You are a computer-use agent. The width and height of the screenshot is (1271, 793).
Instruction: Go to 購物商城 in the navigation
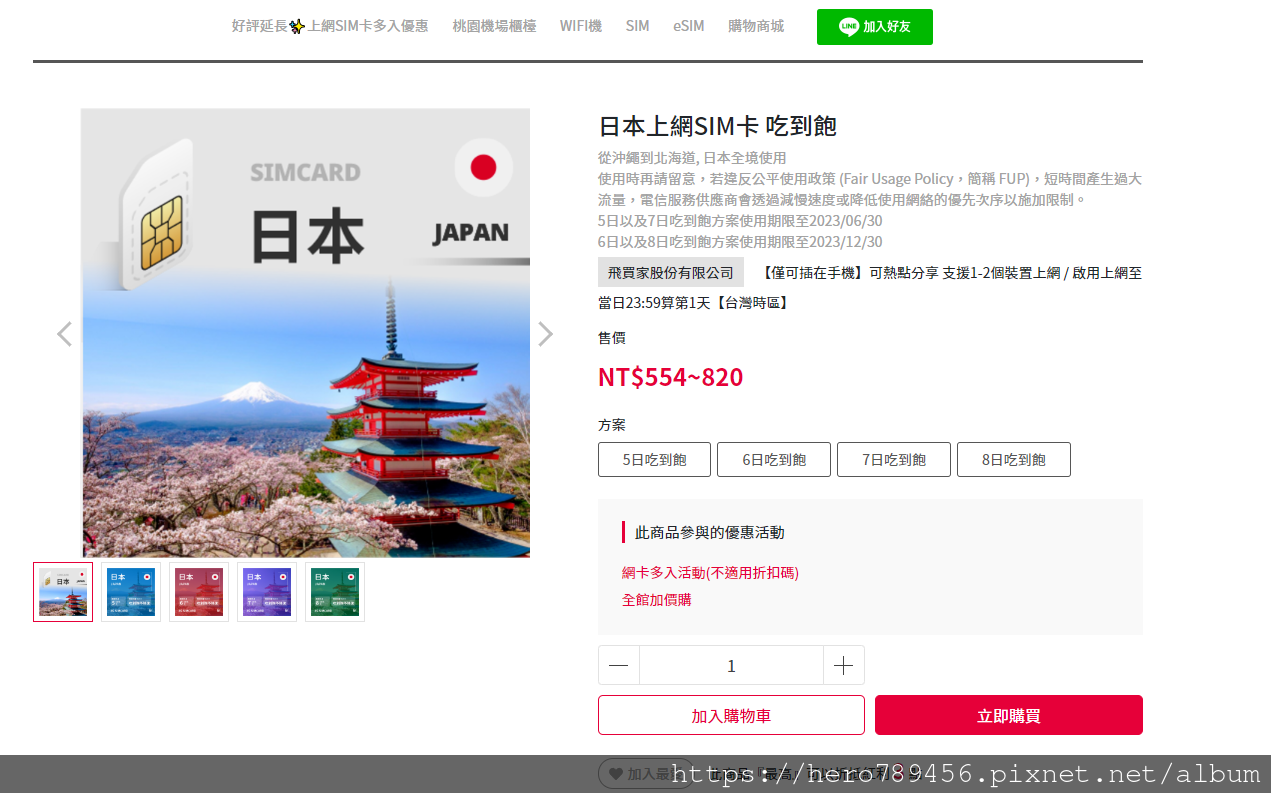pyautogui.click(x=756, y=26)
